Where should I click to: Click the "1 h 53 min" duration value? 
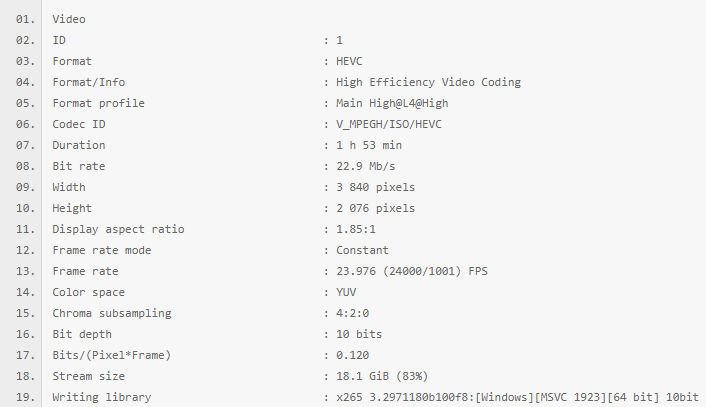tap(368, 145)
